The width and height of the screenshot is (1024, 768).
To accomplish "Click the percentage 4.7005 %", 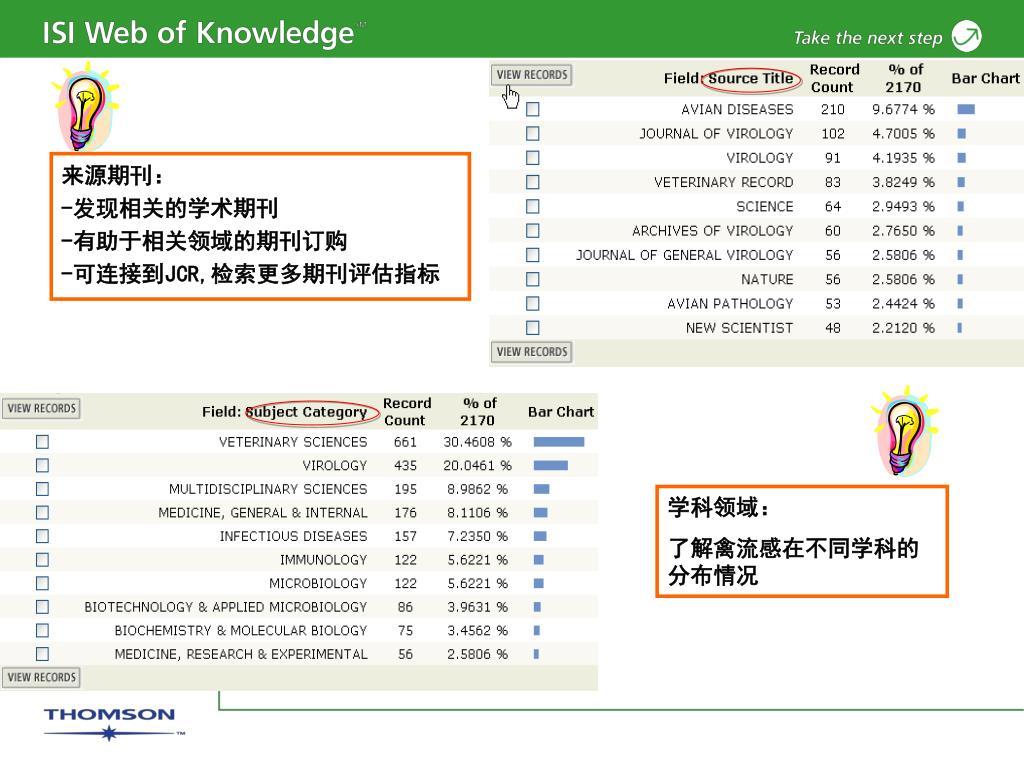I will tap(903, 133).
